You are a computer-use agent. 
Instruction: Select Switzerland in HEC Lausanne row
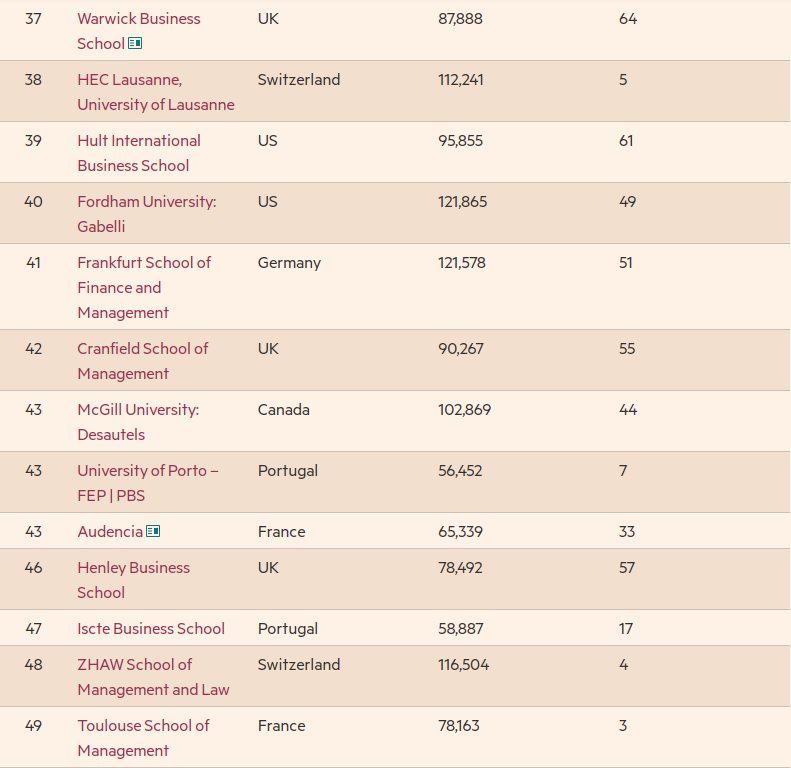tap(299, 80)
